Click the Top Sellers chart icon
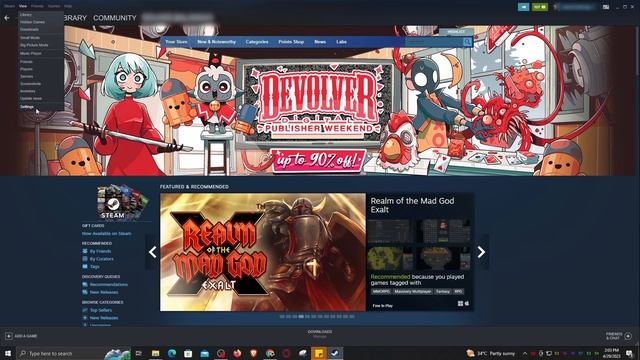 click(x=85, y=310)
